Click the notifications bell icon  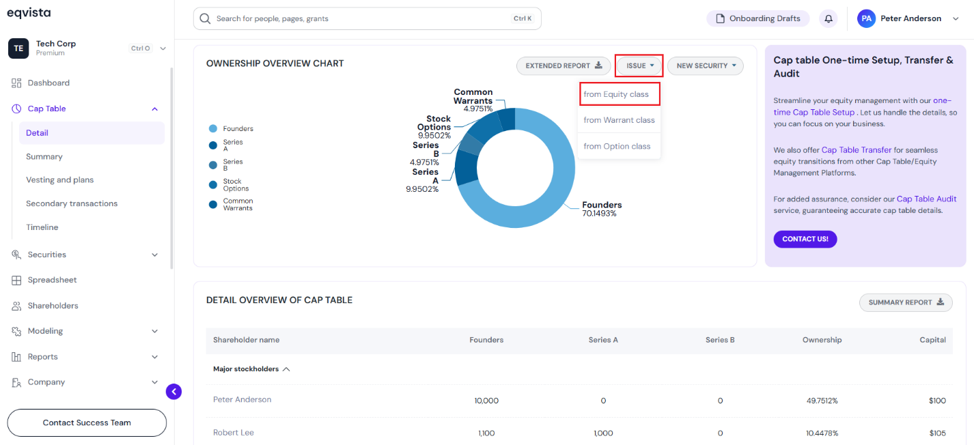coord(828,19)
